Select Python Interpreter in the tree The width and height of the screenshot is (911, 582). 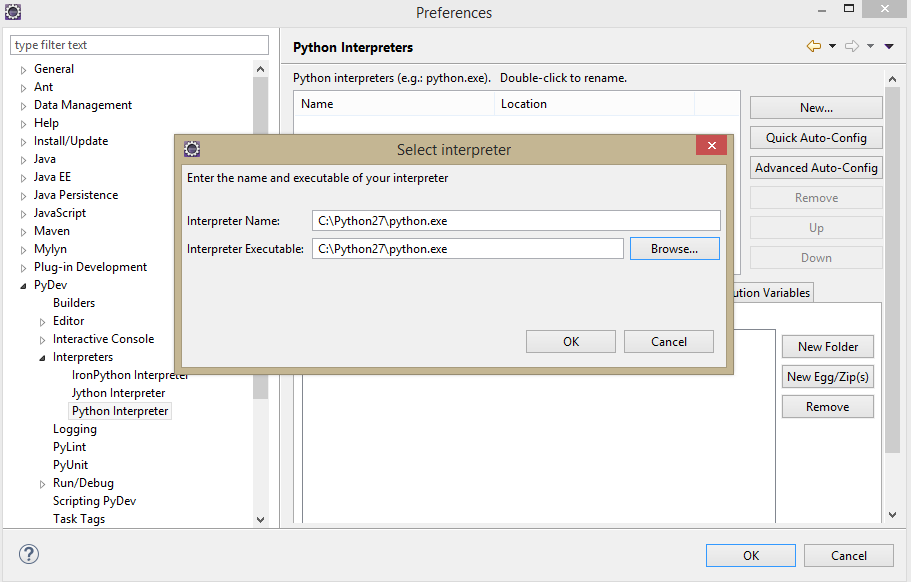[120, 411]
